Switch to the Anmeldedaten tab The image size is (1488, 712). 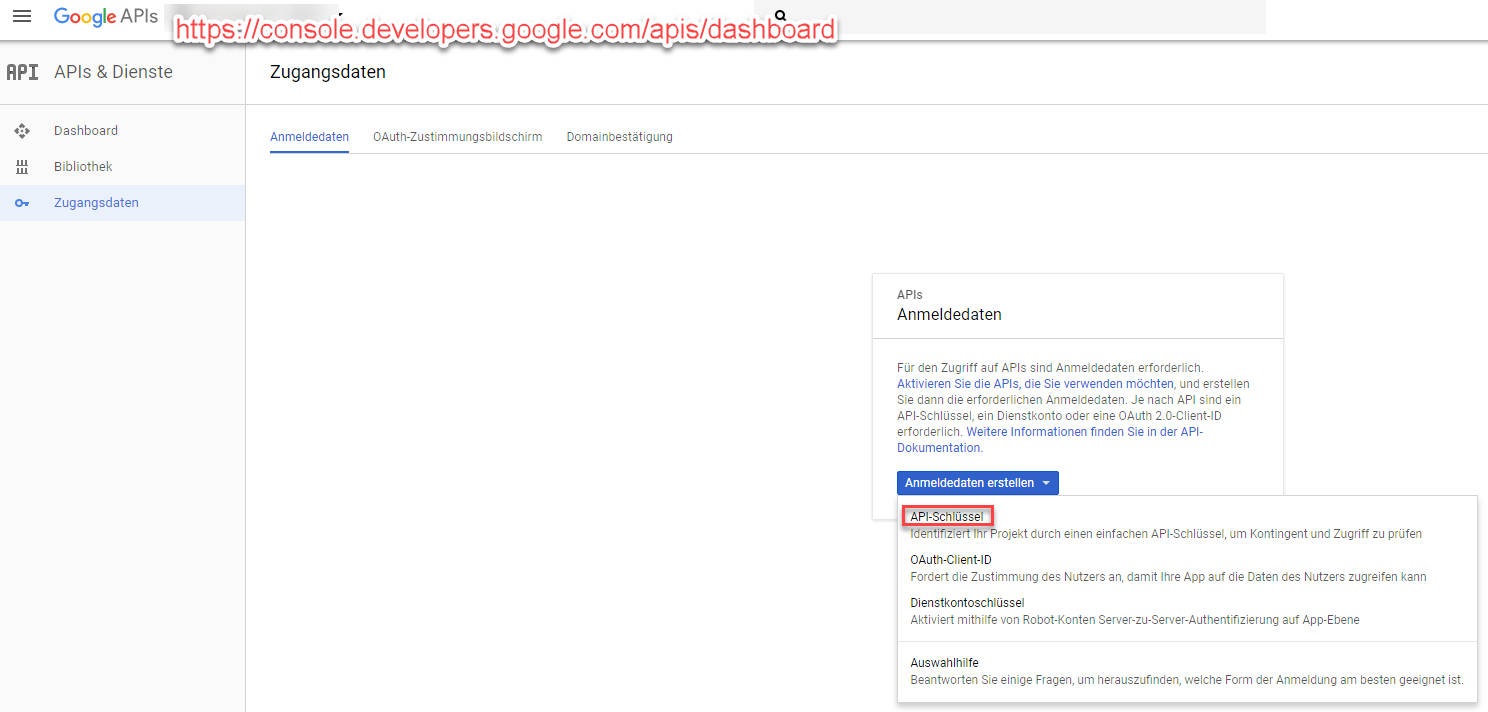[x=309, y=137]
